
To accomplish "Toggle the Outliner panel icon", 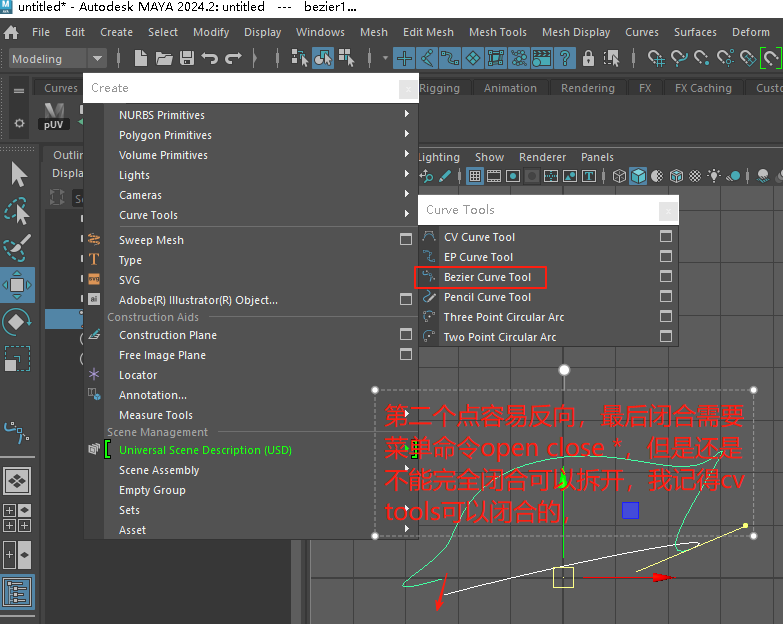I will coord(17,593).
